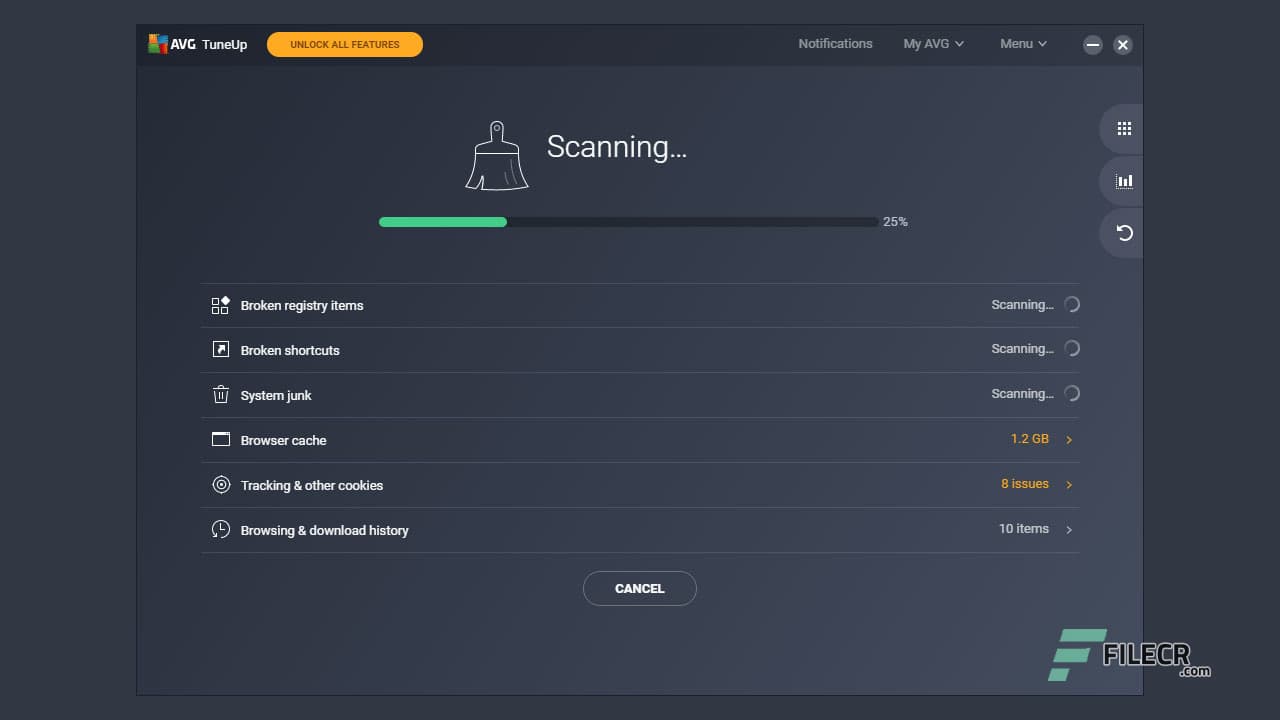
Task: Select the Tracking & other cookies icon
Action: pyautogui.click(x=220, y=484)
